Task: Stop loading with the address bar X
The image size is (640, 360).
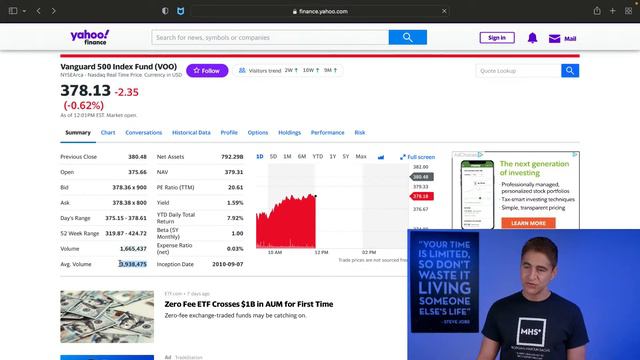Action: click(x=444, y=11)
